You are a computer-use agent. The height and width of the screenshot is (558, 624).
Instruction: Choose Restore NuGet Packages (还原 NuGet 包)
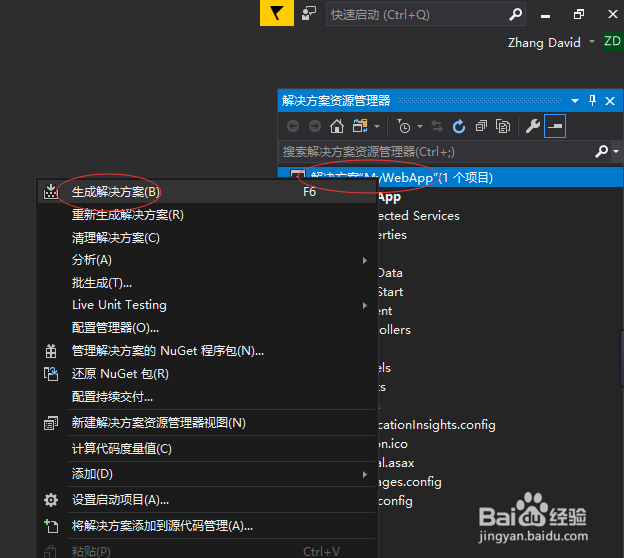207,374
